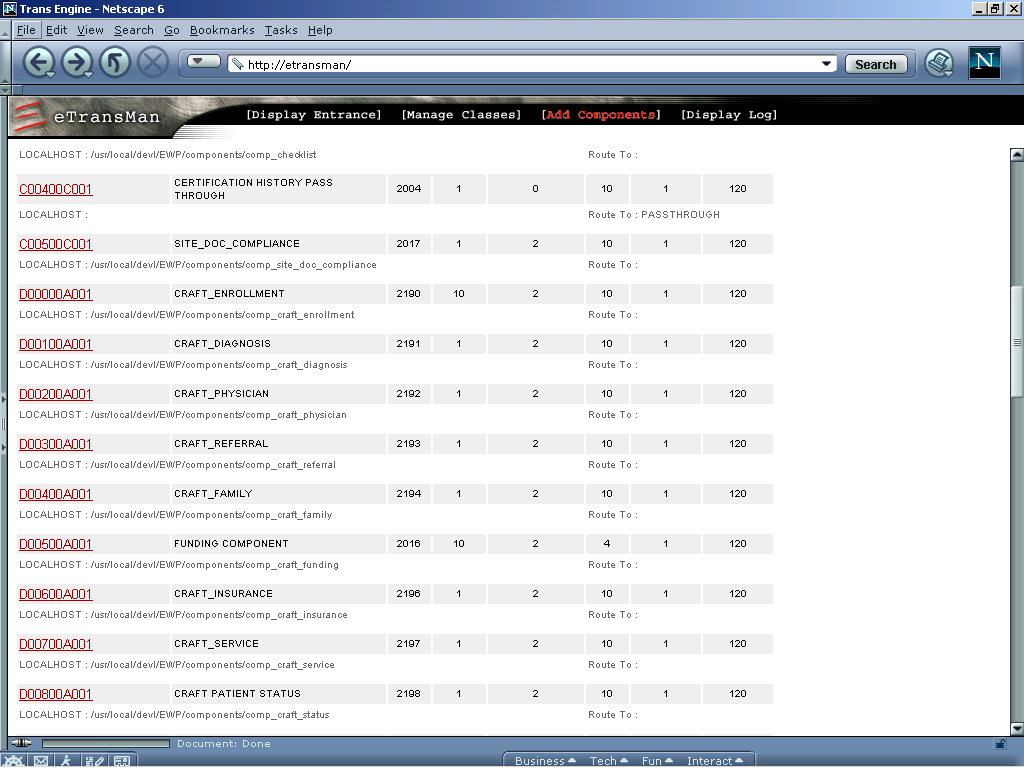Click the Forward navigation arrow
This screenshot has height=768, width=1024.
click(76, 63)
